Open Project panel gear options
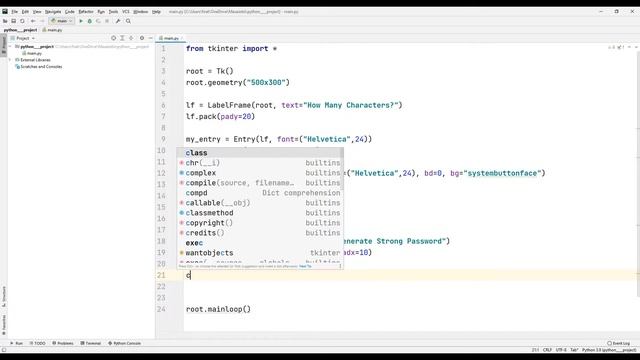 (x=142, y=38)
